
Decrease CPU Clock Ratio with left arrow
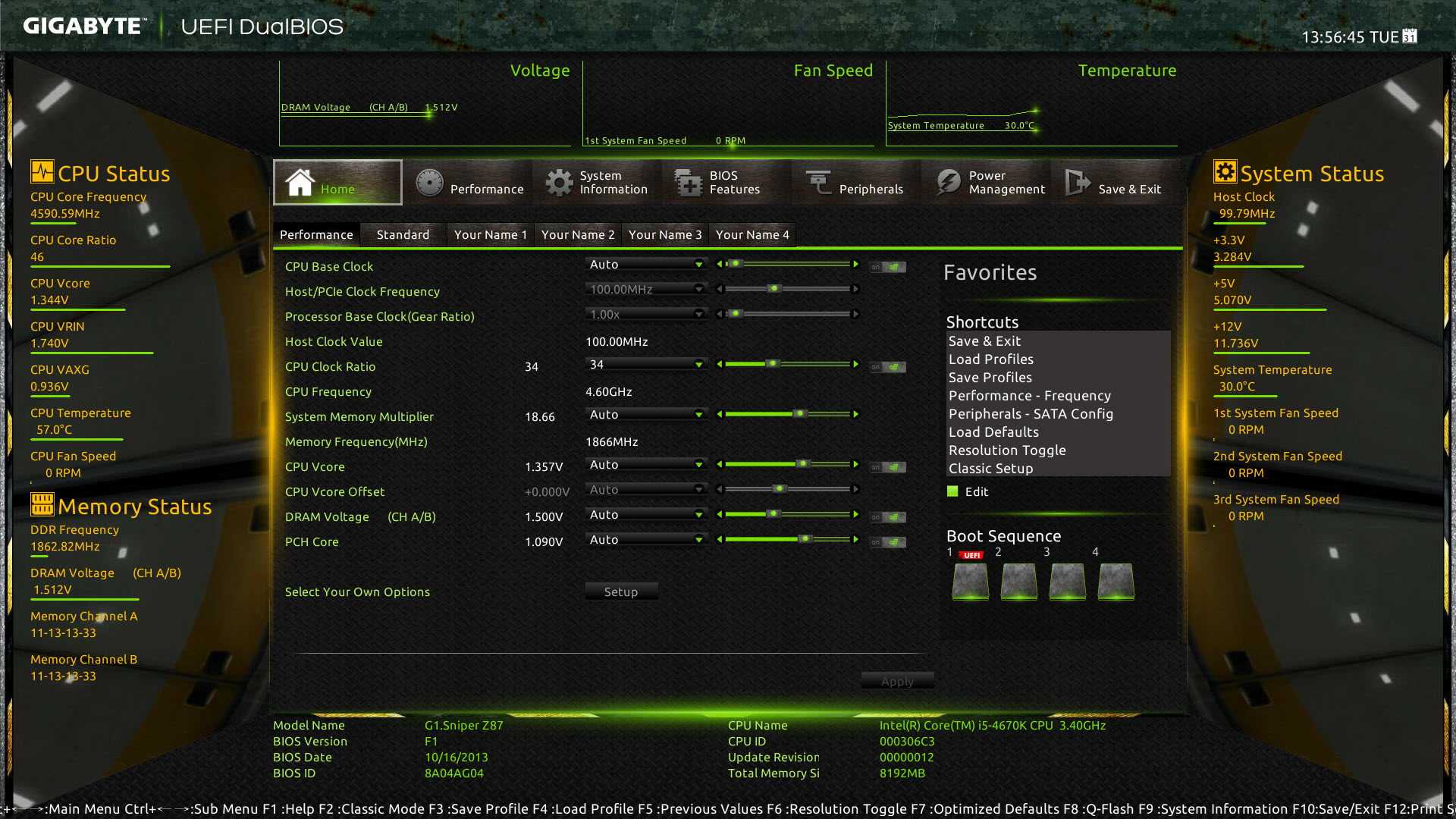coord(720,364)
